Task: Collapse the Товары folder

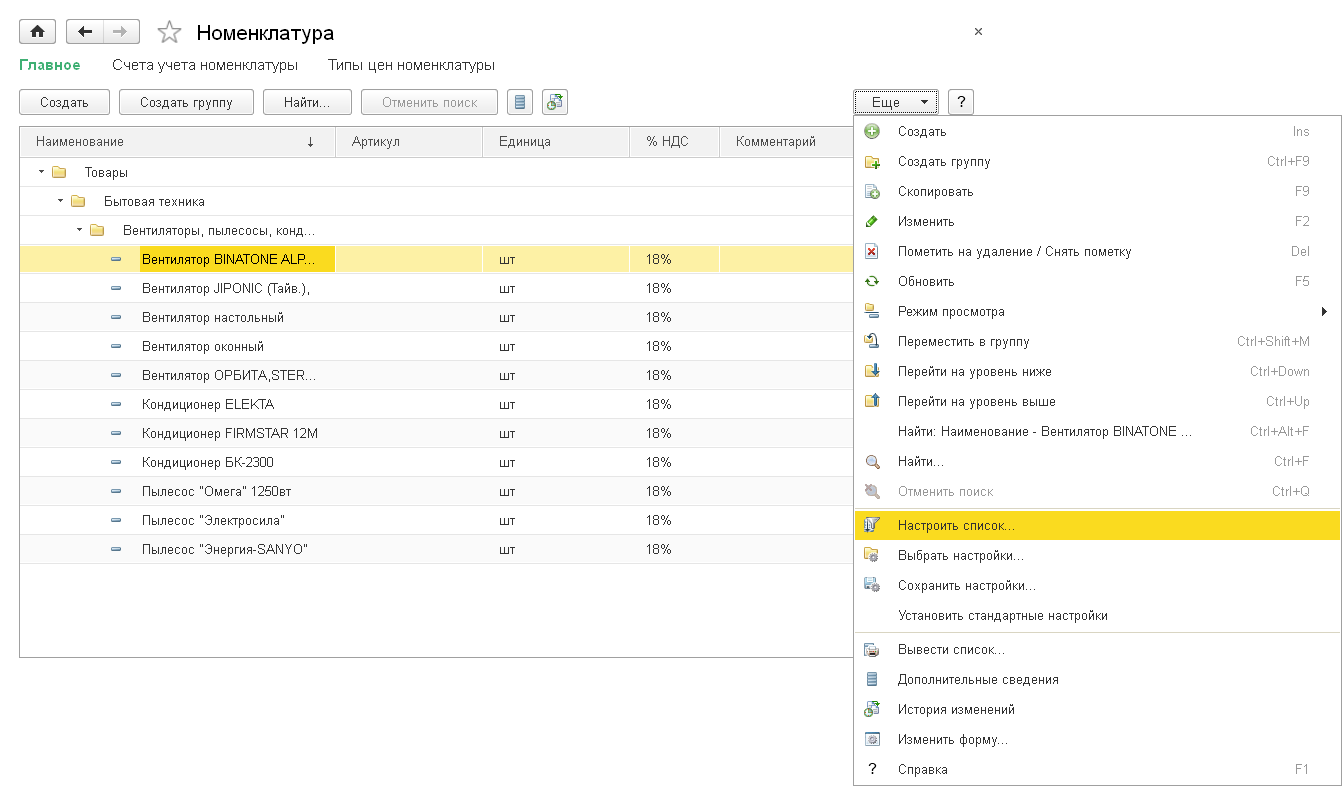Action: pyautogui.click(x=41, y=172)
